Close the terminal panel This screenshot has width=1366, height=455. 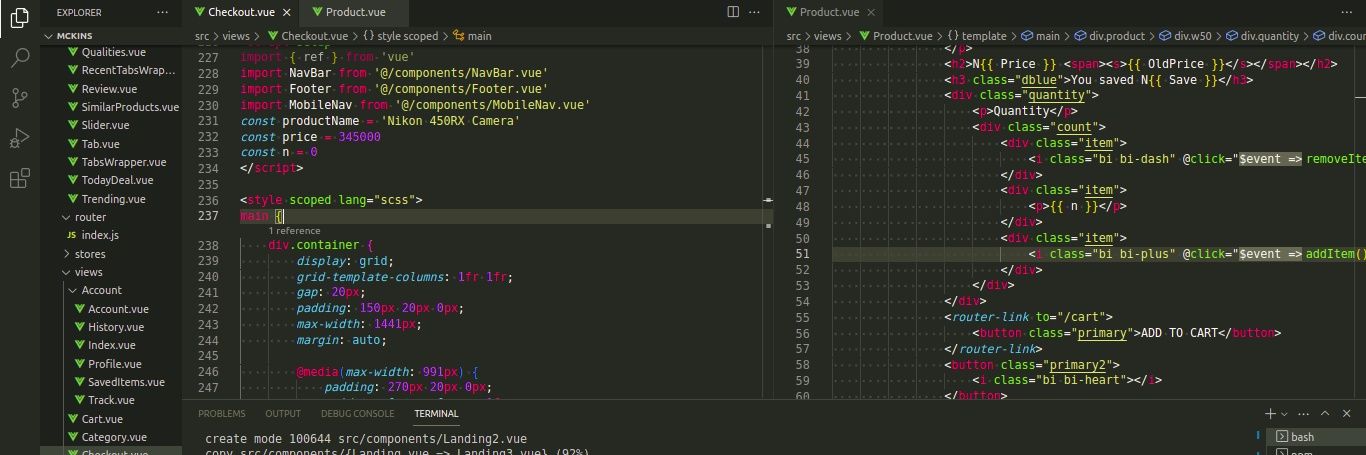pyautogui.click(x=1348, y=413)
